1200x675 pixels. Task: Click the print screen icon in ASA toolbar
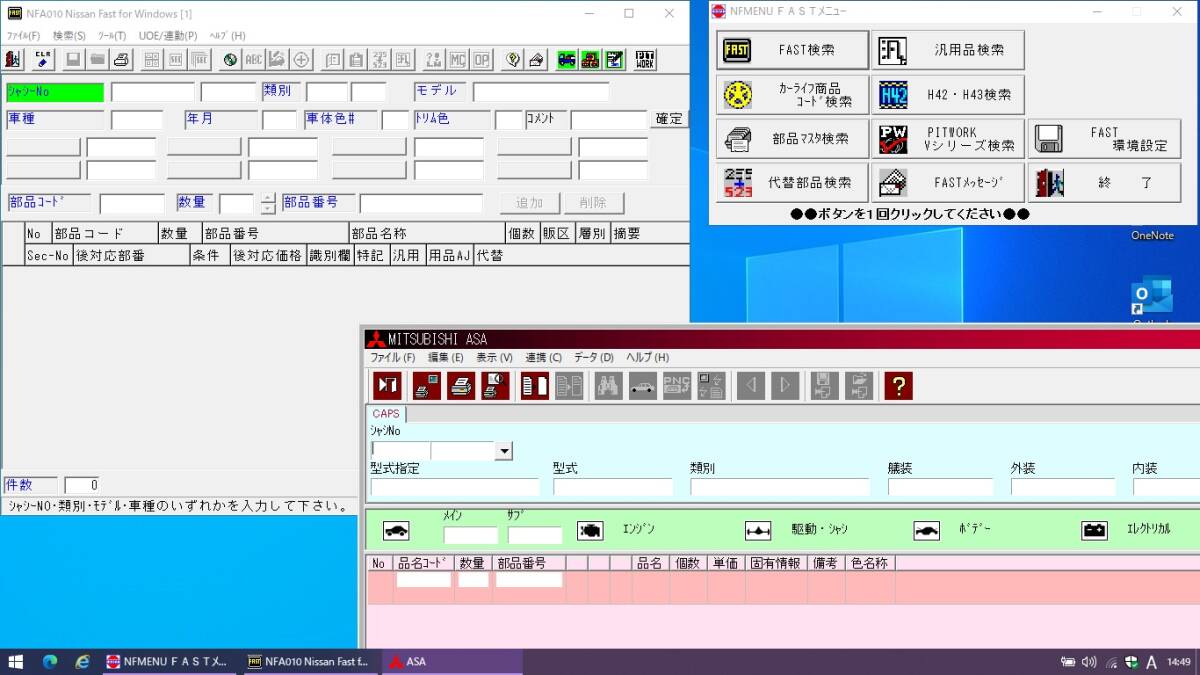tap(427, 385)
